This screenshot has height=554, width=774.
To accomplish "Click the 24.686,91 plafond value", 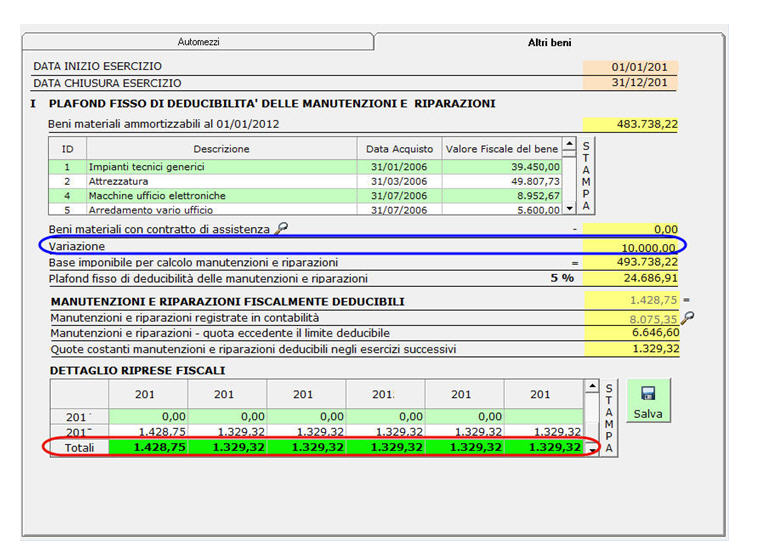I will (x=630, y=278).
